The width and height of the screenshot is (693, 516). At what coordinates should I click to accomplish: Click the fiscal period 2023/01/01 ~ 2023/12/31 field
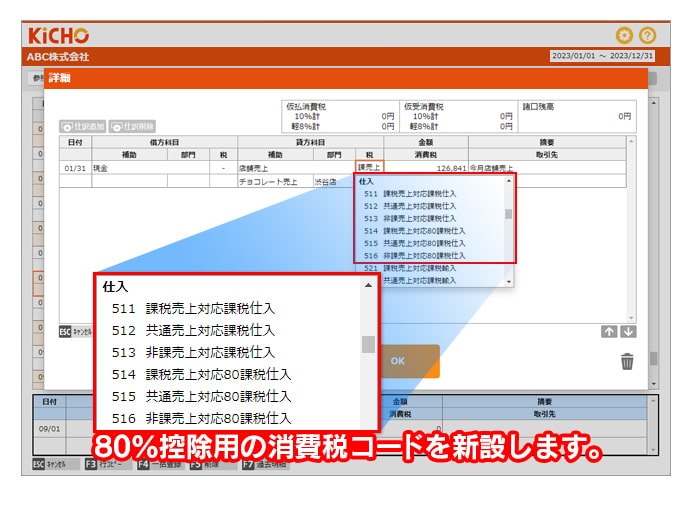click(x=602, y=56)
